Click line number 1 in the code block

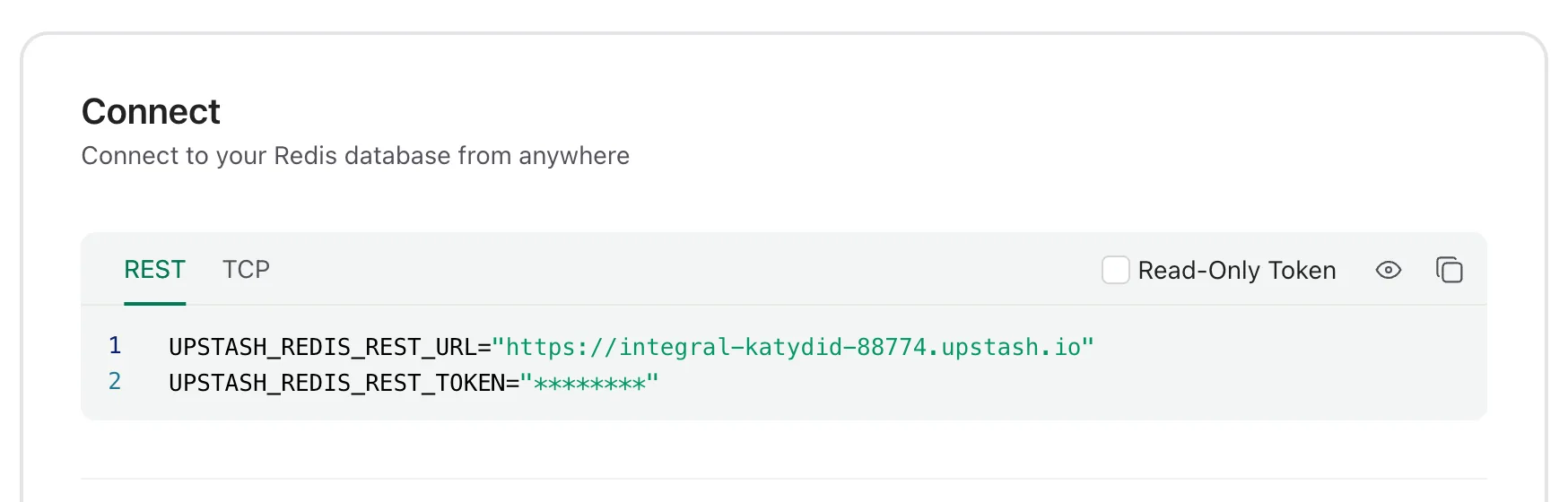click(115, 345)
